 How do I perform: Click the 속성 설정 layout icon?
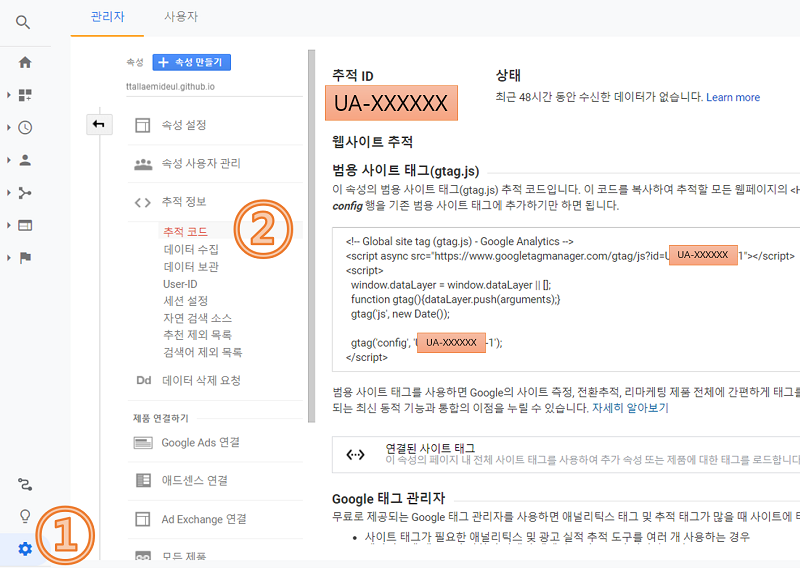142,125
